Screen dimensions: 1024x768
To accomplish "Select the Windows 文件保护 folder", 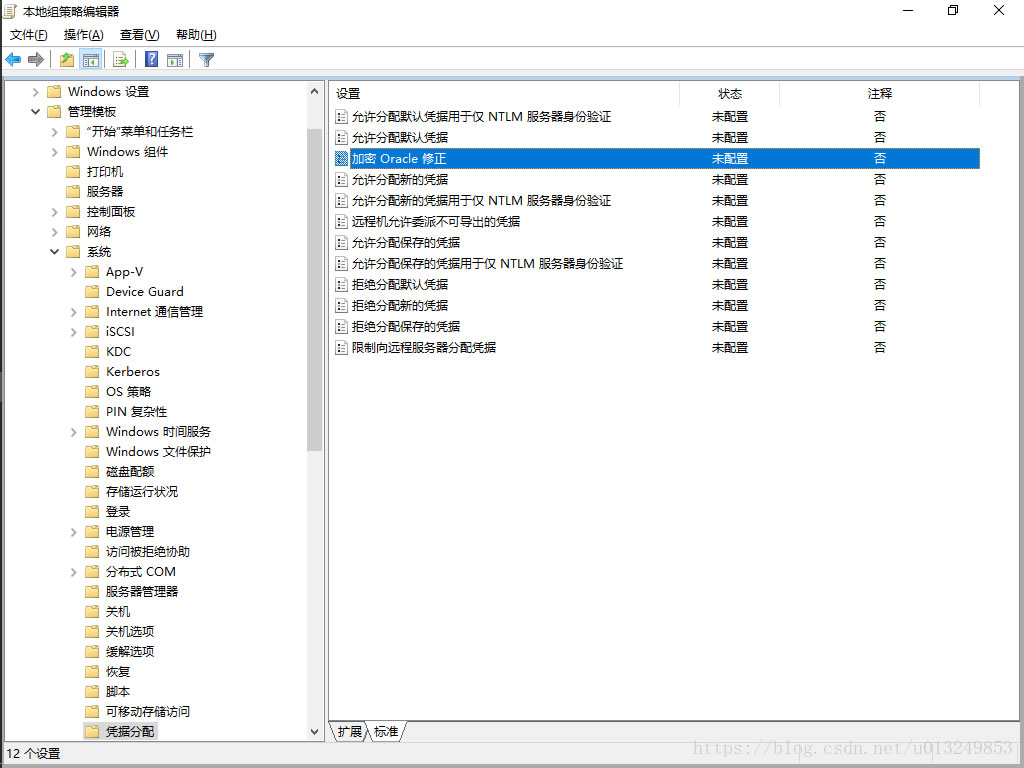I will [x=158, y=452].
